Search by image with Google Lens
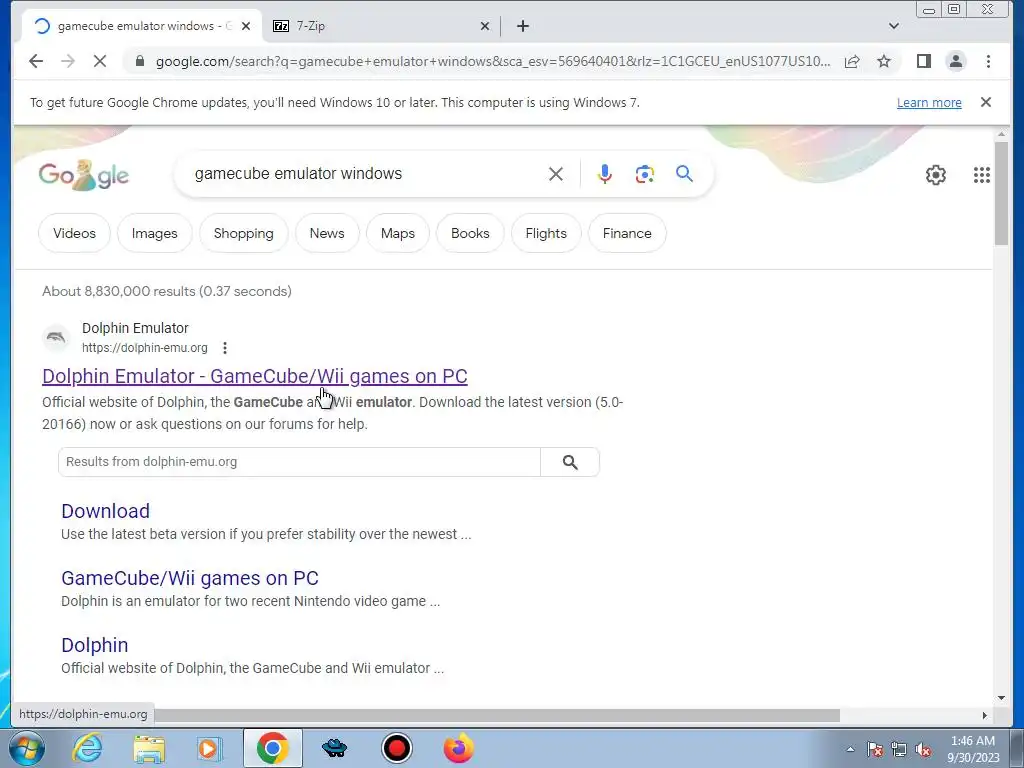 point(645,174)
